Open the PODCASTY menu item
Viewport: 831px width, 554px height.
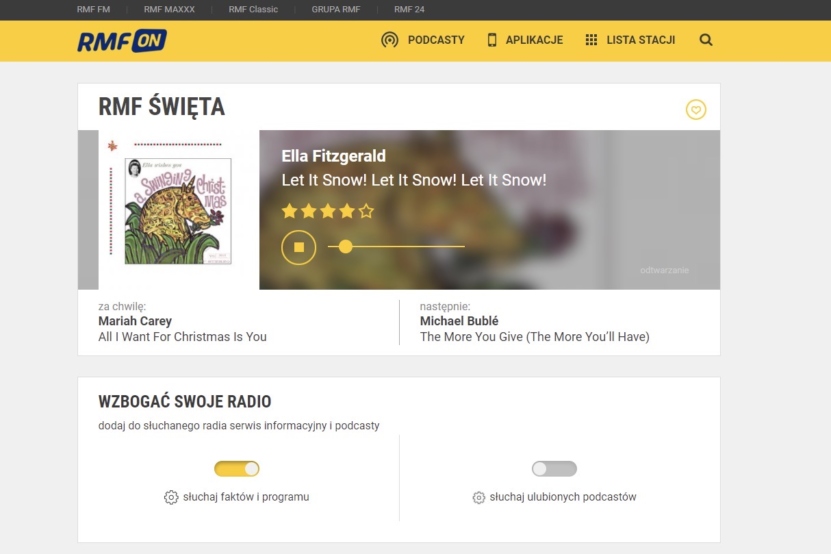coord(436,40)
